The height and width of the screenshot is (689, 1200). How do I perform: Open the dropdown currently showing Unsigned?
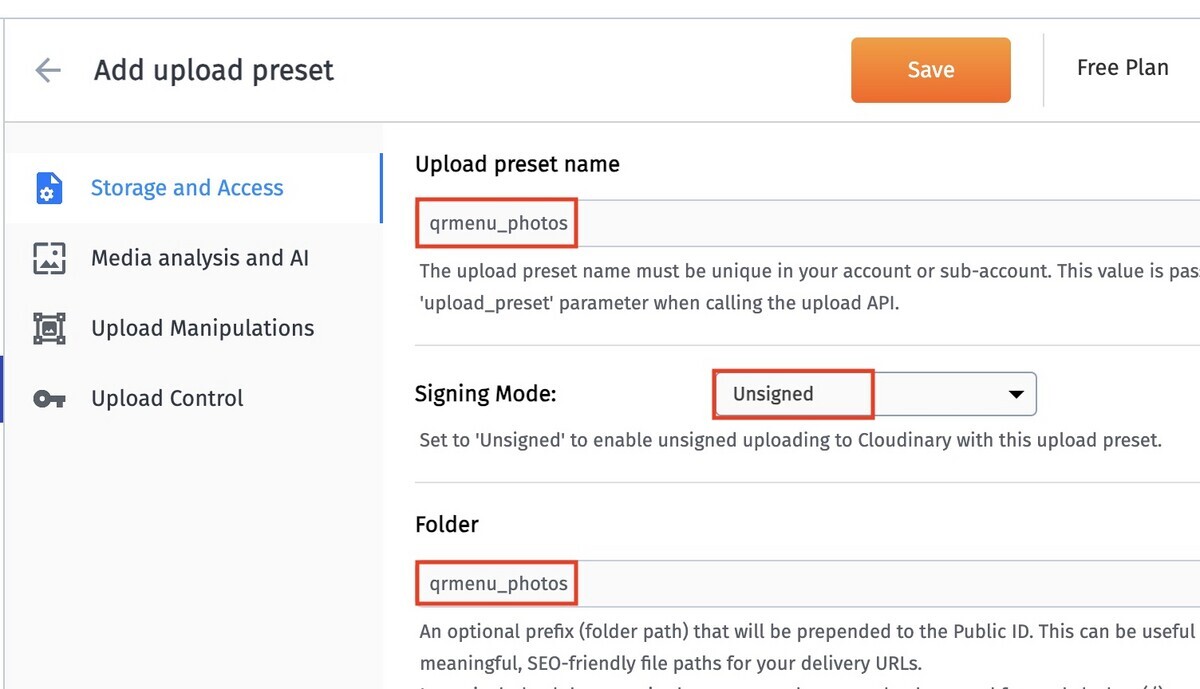point(873,393)
